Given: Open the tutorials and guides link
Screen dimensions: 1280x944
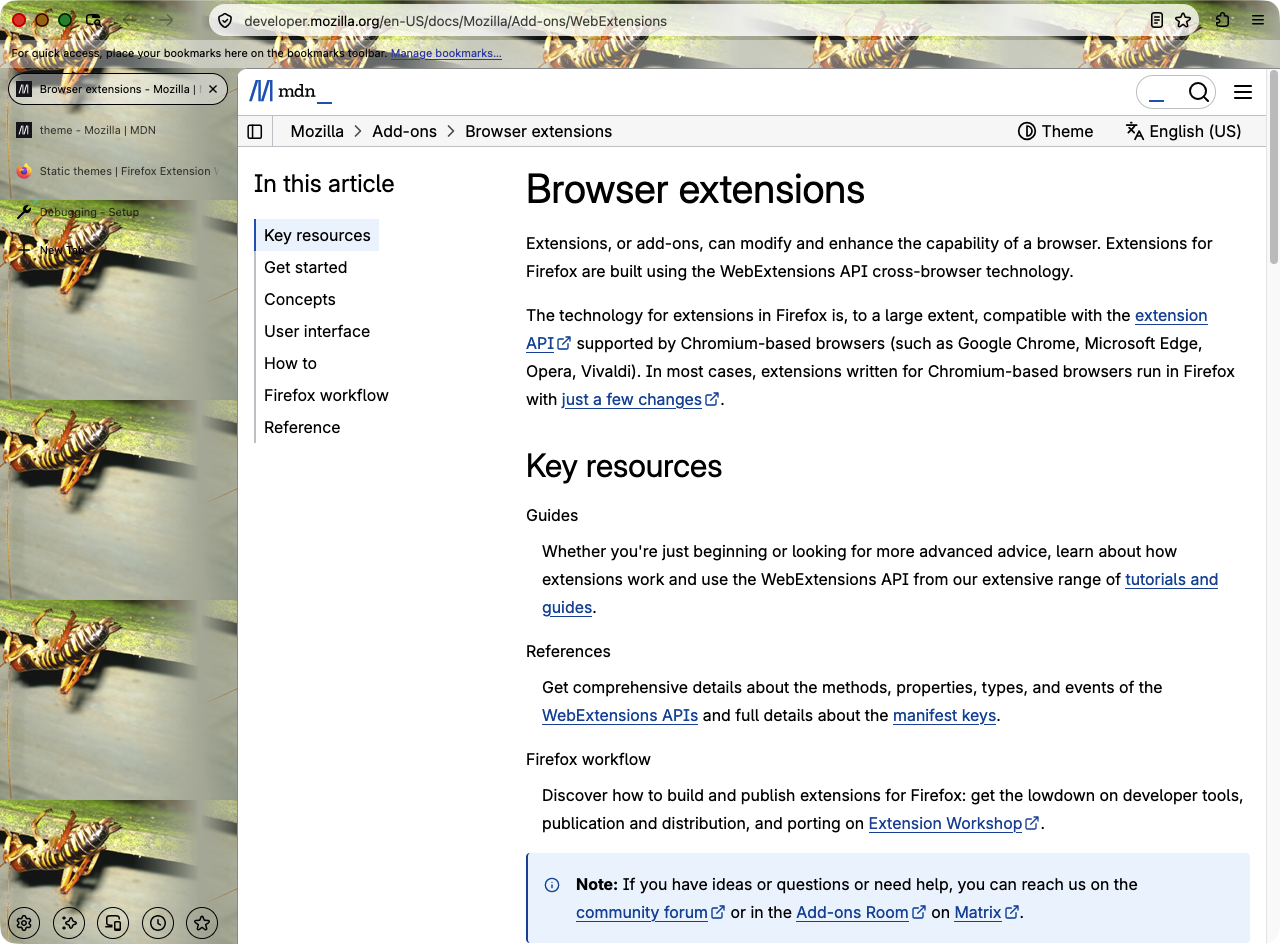Looking at the screenshot, I should tap(1171, 579).
